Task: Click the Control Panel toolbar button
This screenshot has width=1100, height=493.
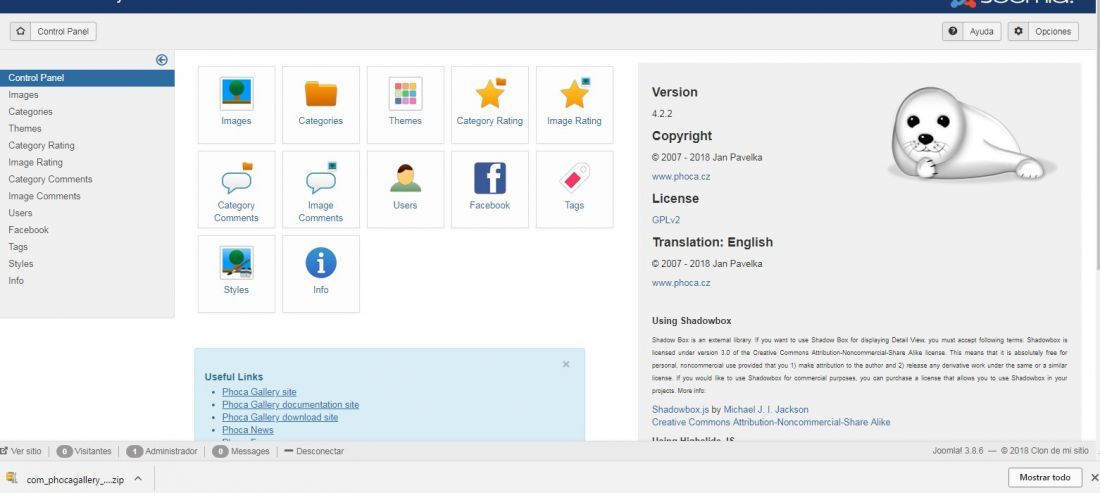Action: coord(63,32)
